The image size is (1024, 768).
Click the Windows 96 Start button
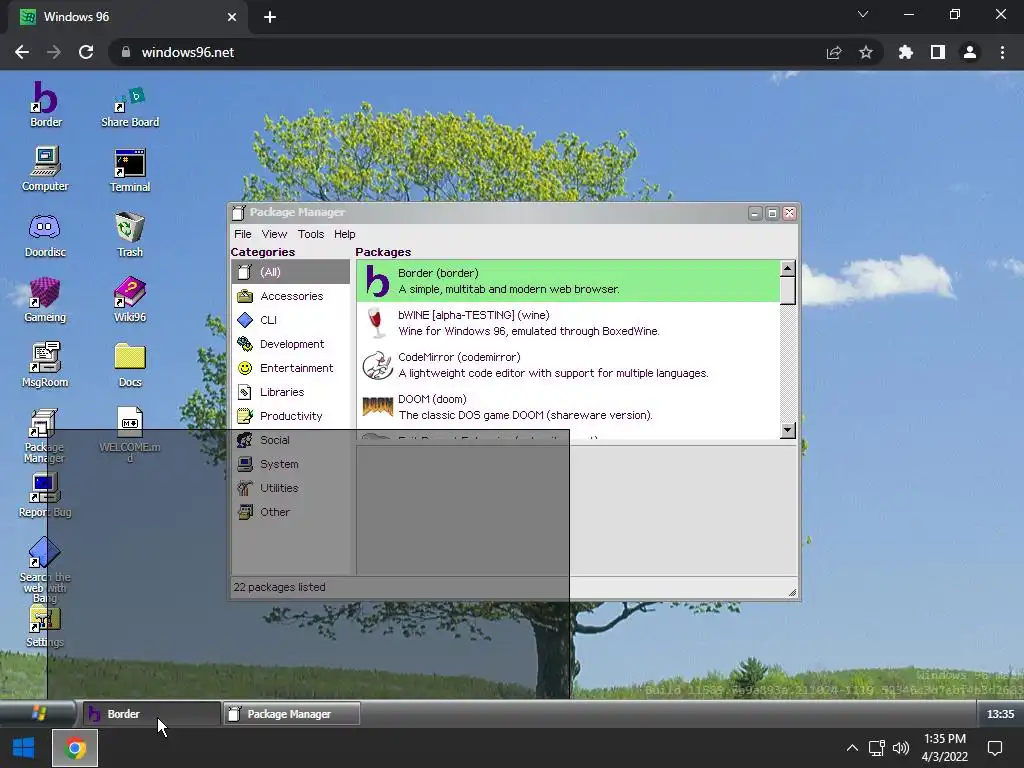pos(38,713)
